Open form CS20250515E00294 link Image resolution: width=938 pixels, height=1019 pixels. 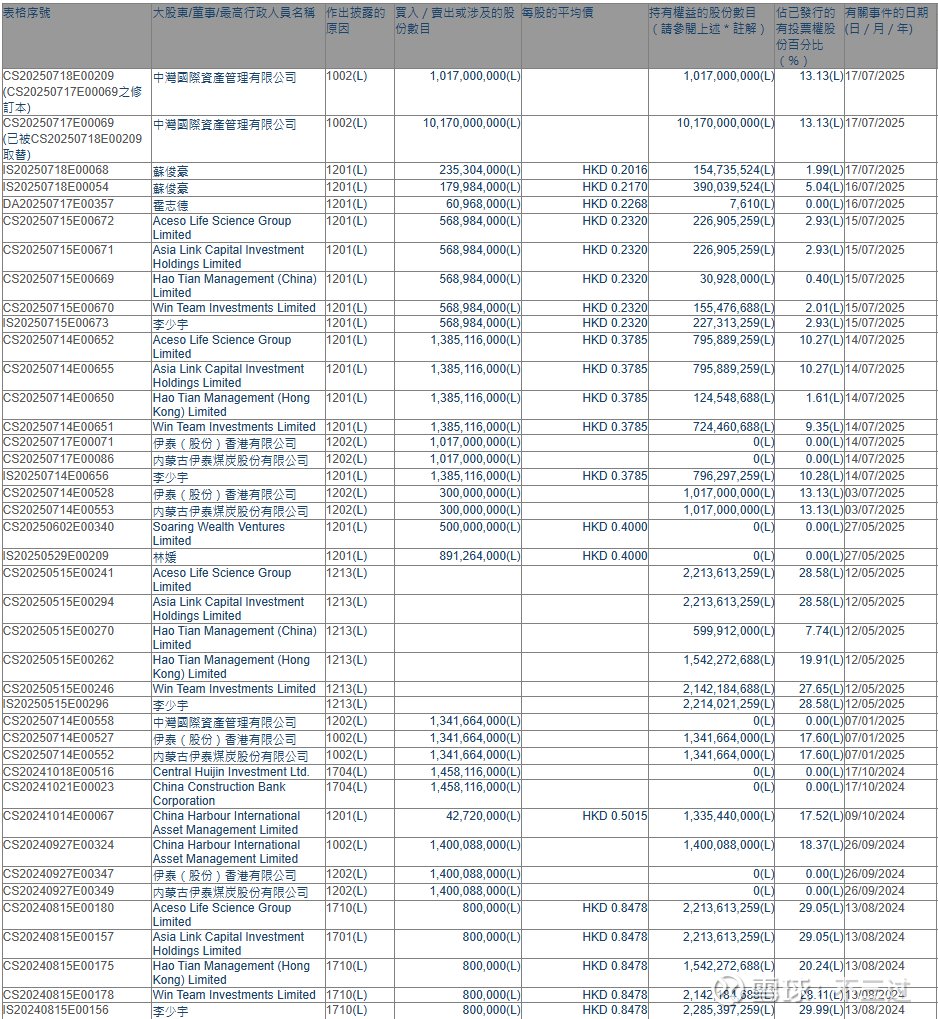coord(59,602)
